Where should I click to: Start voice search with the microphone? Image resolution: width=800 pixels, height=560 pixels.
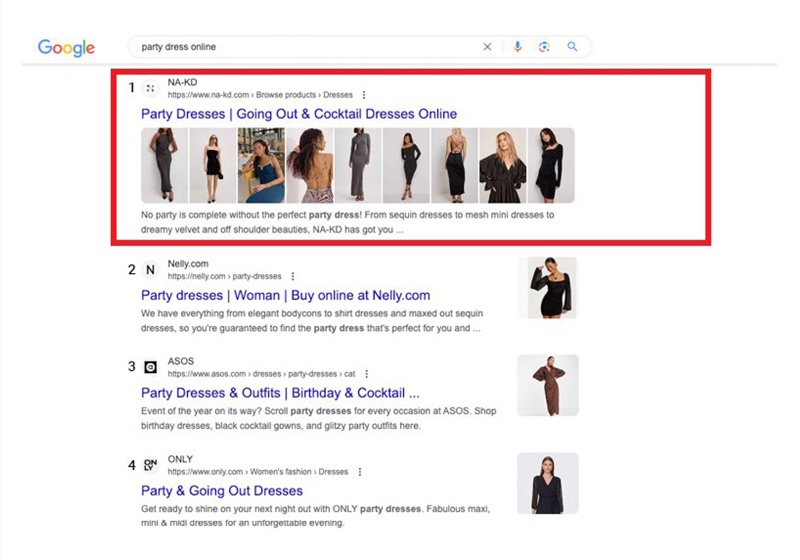(x=517, y=47)
